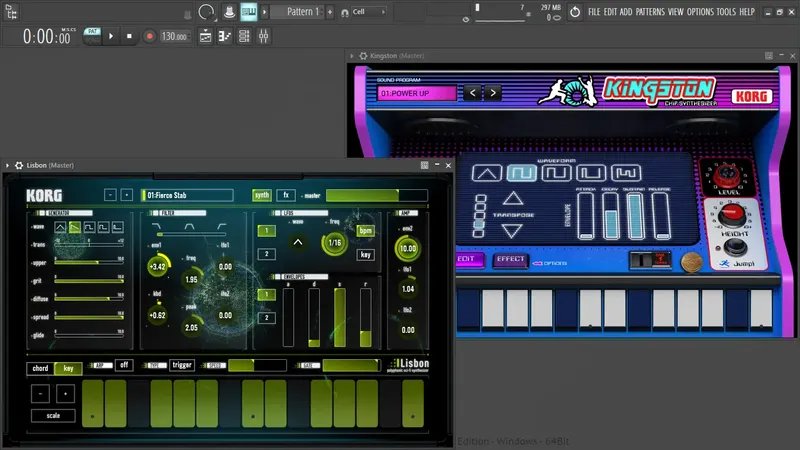
Task: Open the PATTERNS menu
Action: pos(650,12)
